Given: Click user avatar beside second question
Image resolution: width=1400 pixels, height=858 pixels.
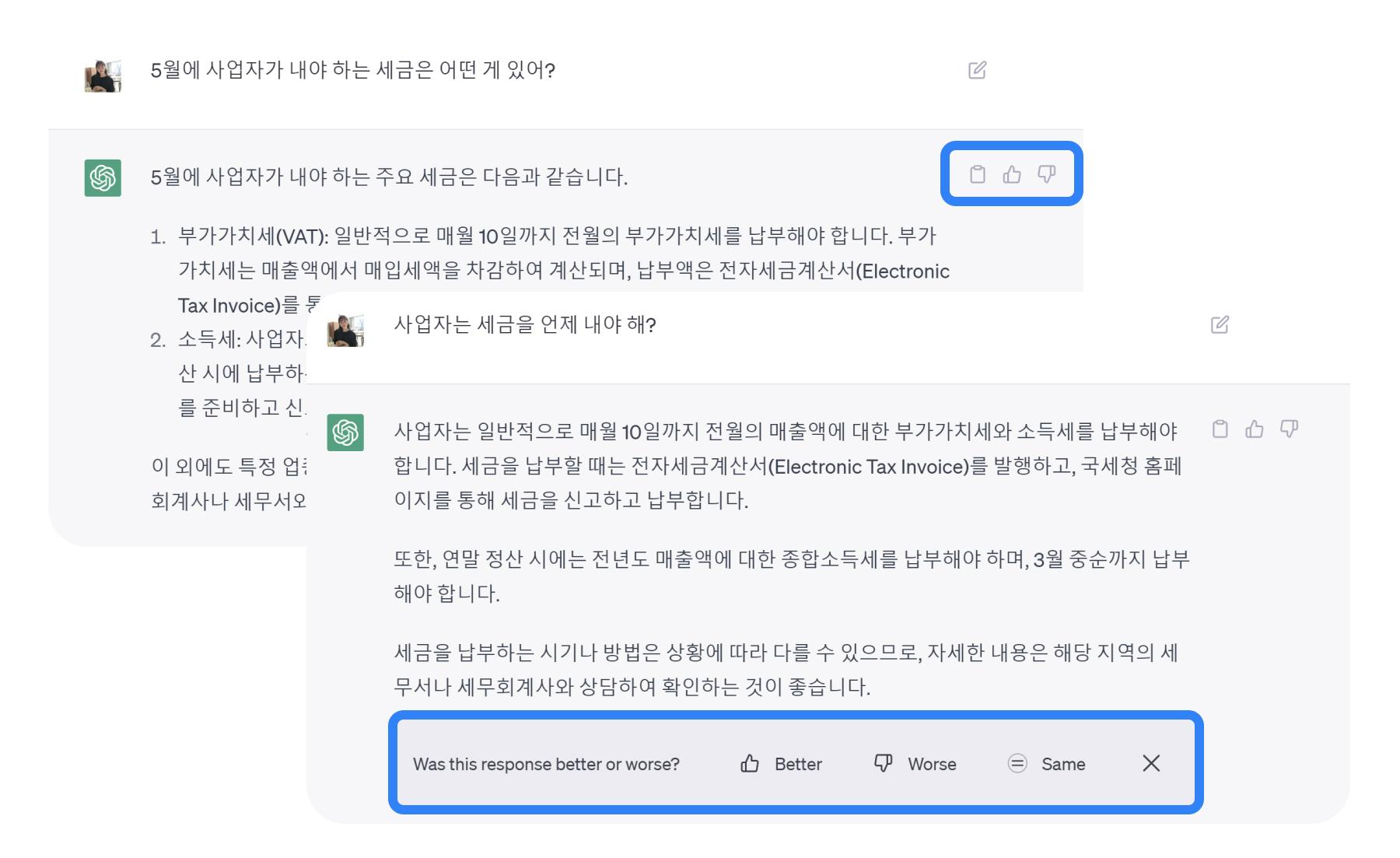Looking at the screenshot, I should click(x=345, y=331).
